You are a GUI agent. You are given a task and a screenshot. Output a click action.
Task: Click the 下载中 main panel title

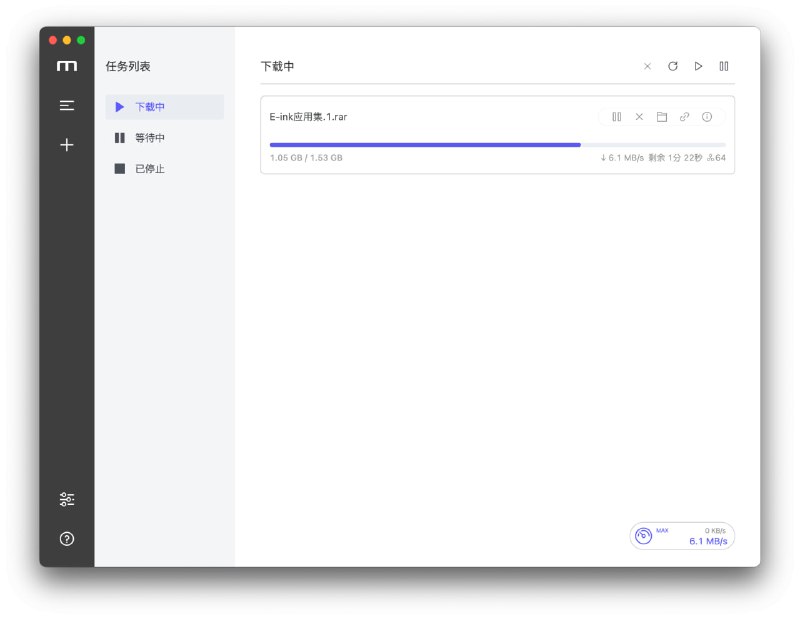pyautogui.click(x=277, y=66)
